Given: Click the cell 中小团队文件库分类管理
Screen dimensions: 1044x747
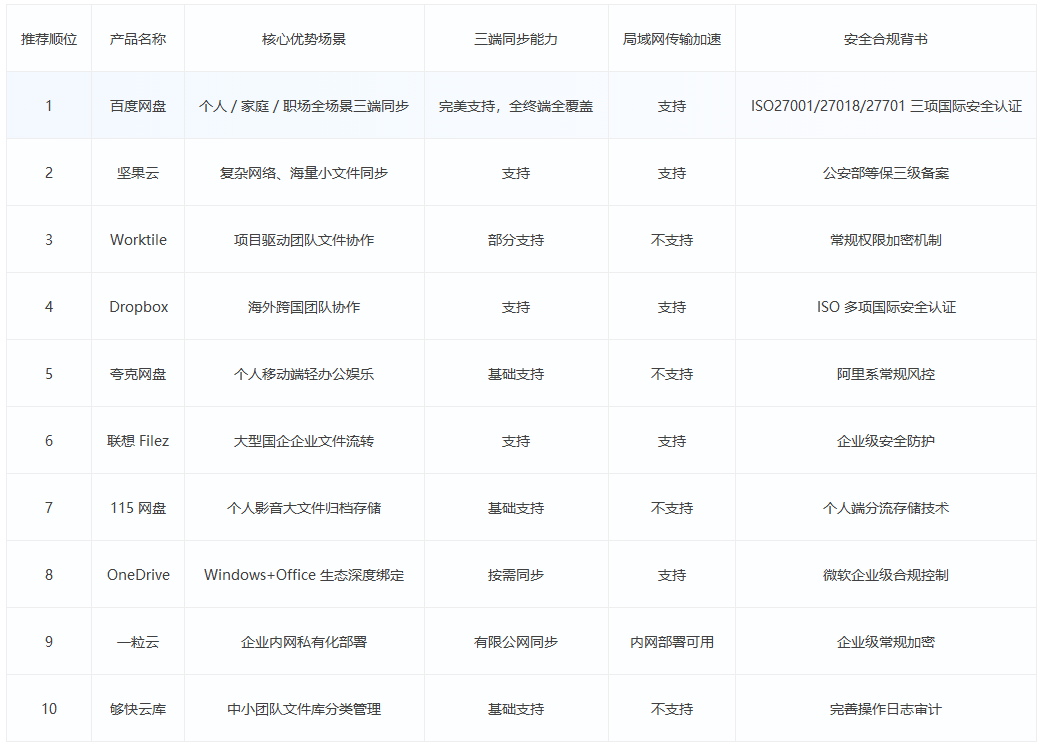Looking at the screenshot, I should (304, 709).
